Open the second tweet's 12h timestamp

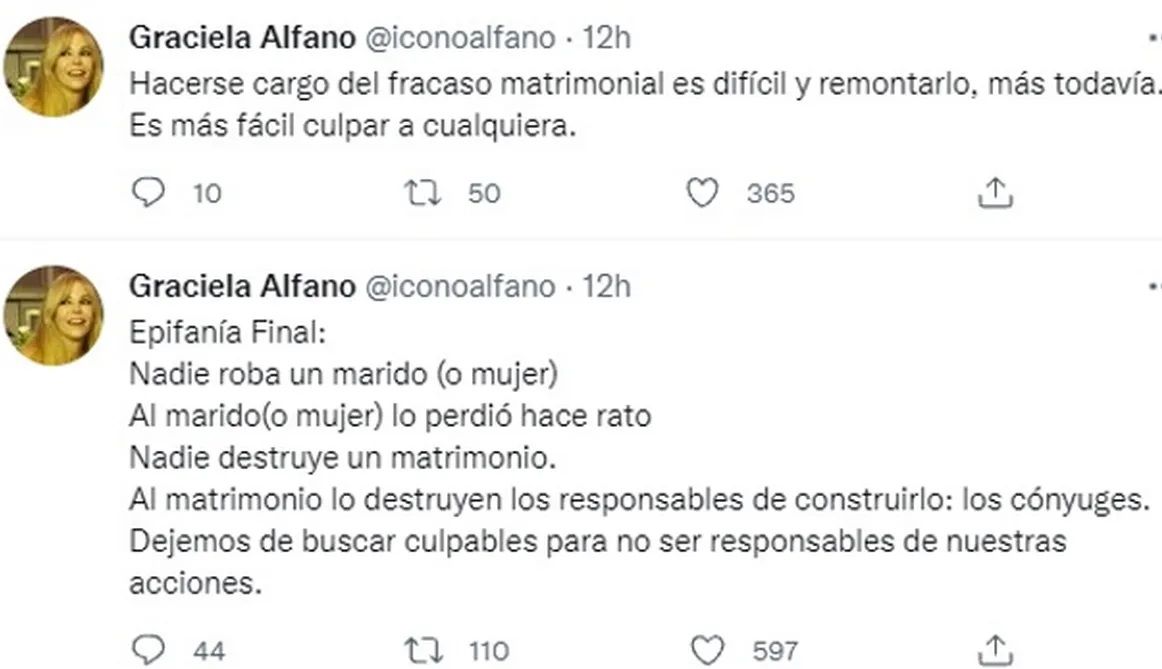(x=606, y=287)
